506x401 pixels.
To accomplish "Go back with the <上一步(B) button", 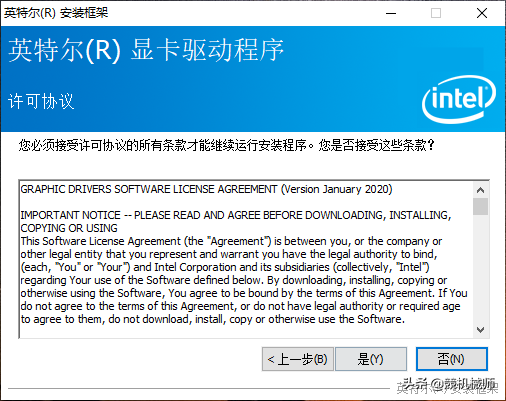I will (298, 359).
